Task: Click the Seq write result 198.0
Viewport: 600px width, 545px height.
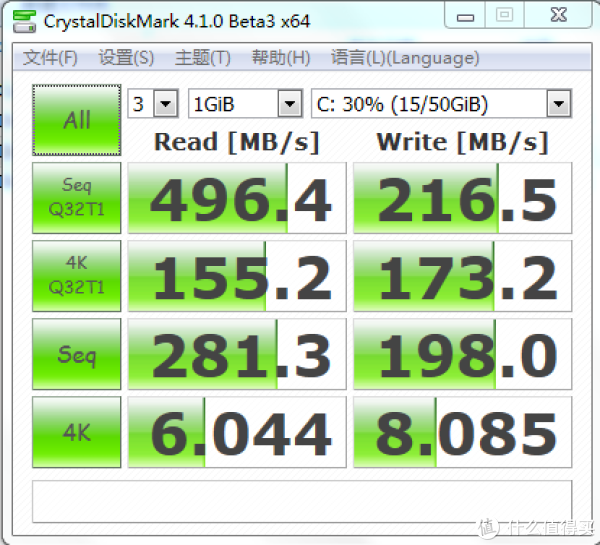Action: point(463,354)
